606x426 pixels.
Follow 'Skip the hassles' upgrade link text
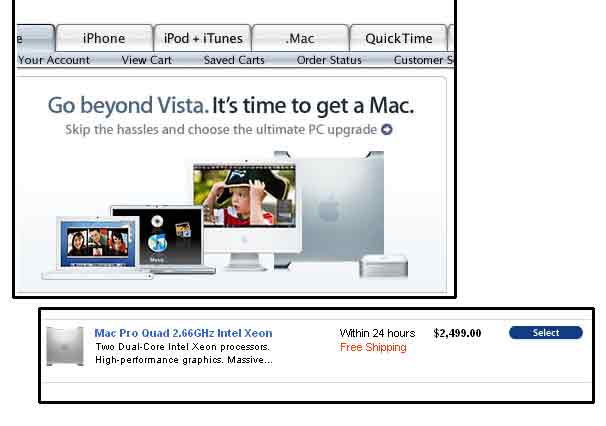pos(221,130)
